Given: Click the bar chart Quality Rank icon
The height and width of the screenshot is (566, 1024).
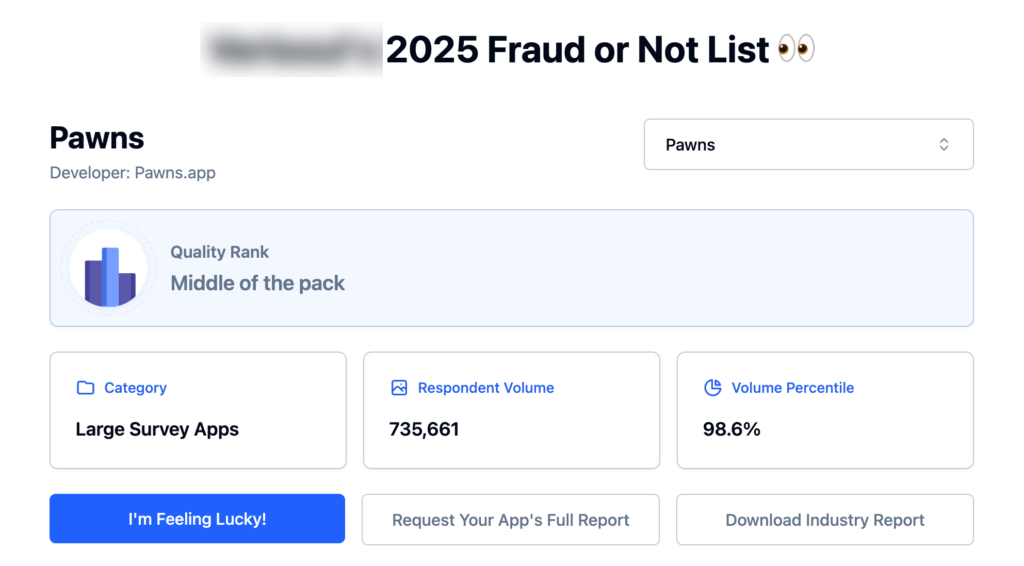Looking at the screenshot, I should 109,268.
